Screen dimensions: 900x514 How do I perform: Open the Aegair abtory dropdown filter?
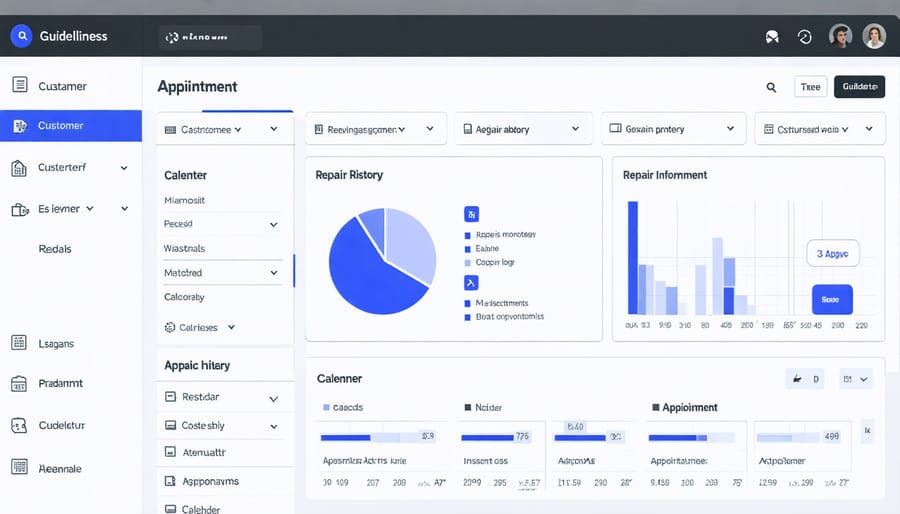click(x=520, y=129)
